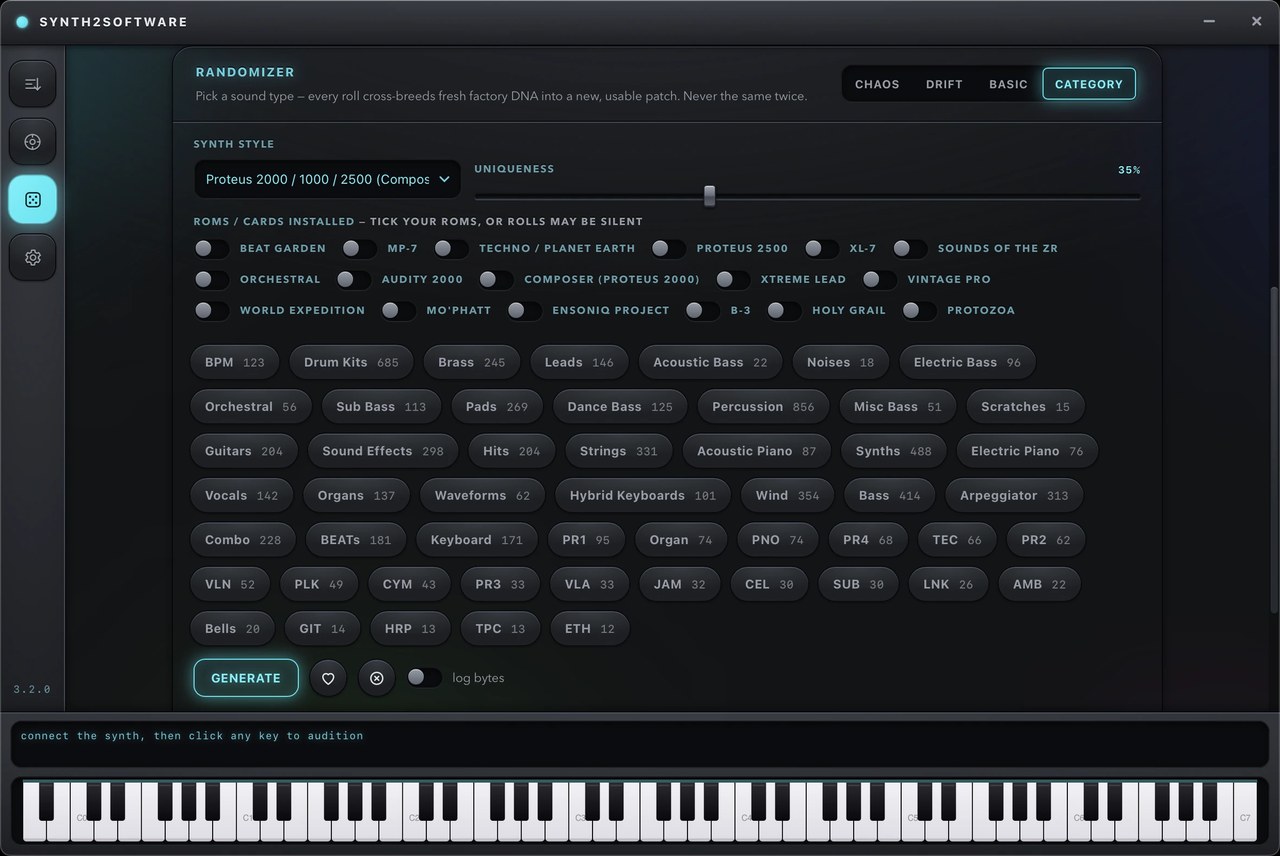Choose the Hybrid Keyboards category
Screen dimensions: 1280x856
click(643, 496)
